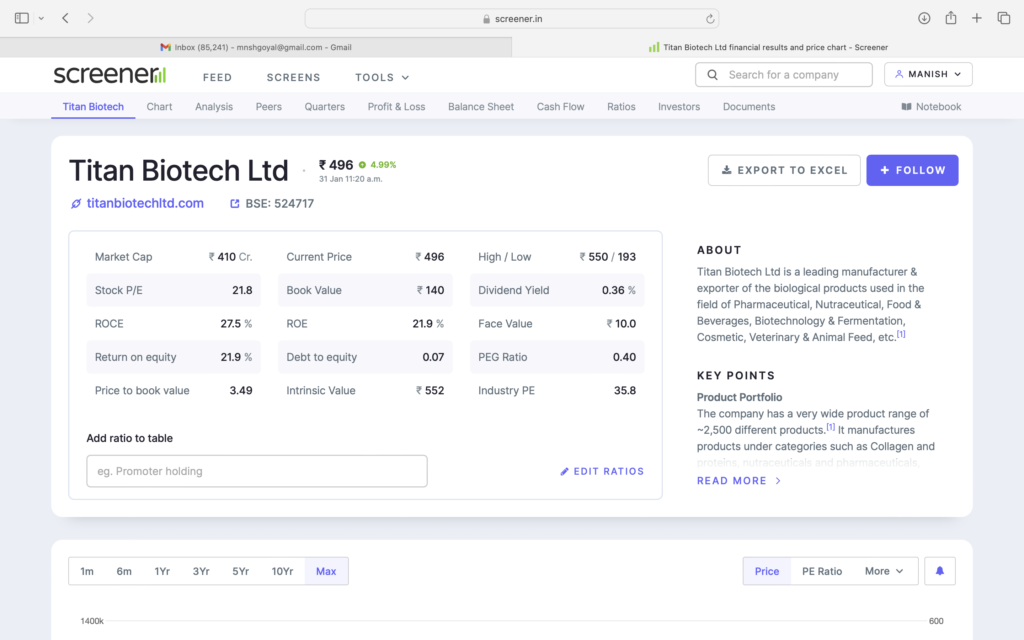Click the price alert bell icon
This screenshot has width=1024, height=640.
940,571
